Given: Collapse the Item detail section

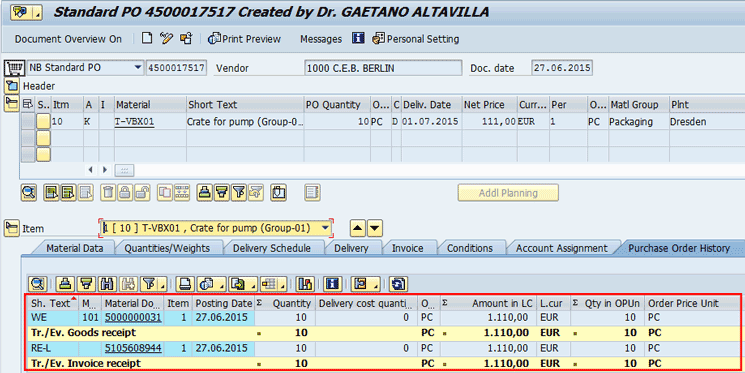Looking at the screenshot, I should 12,228.
